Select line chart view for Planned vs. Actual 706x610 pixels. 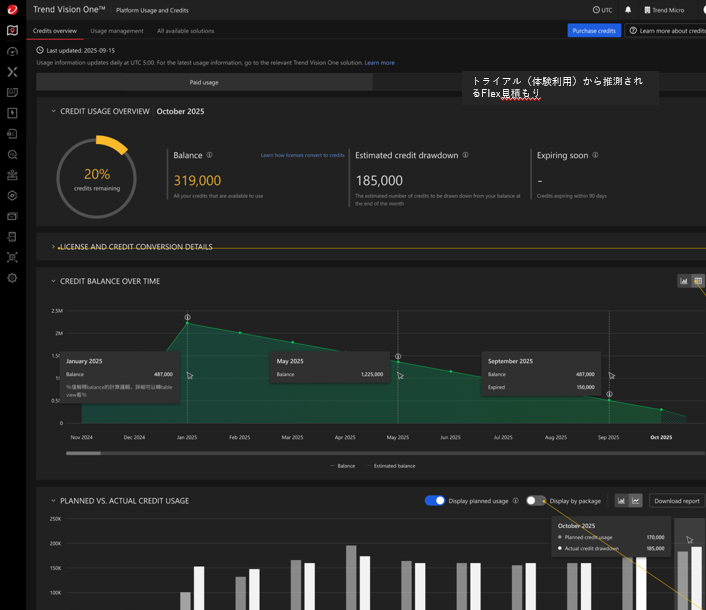[x=635, y=501]
